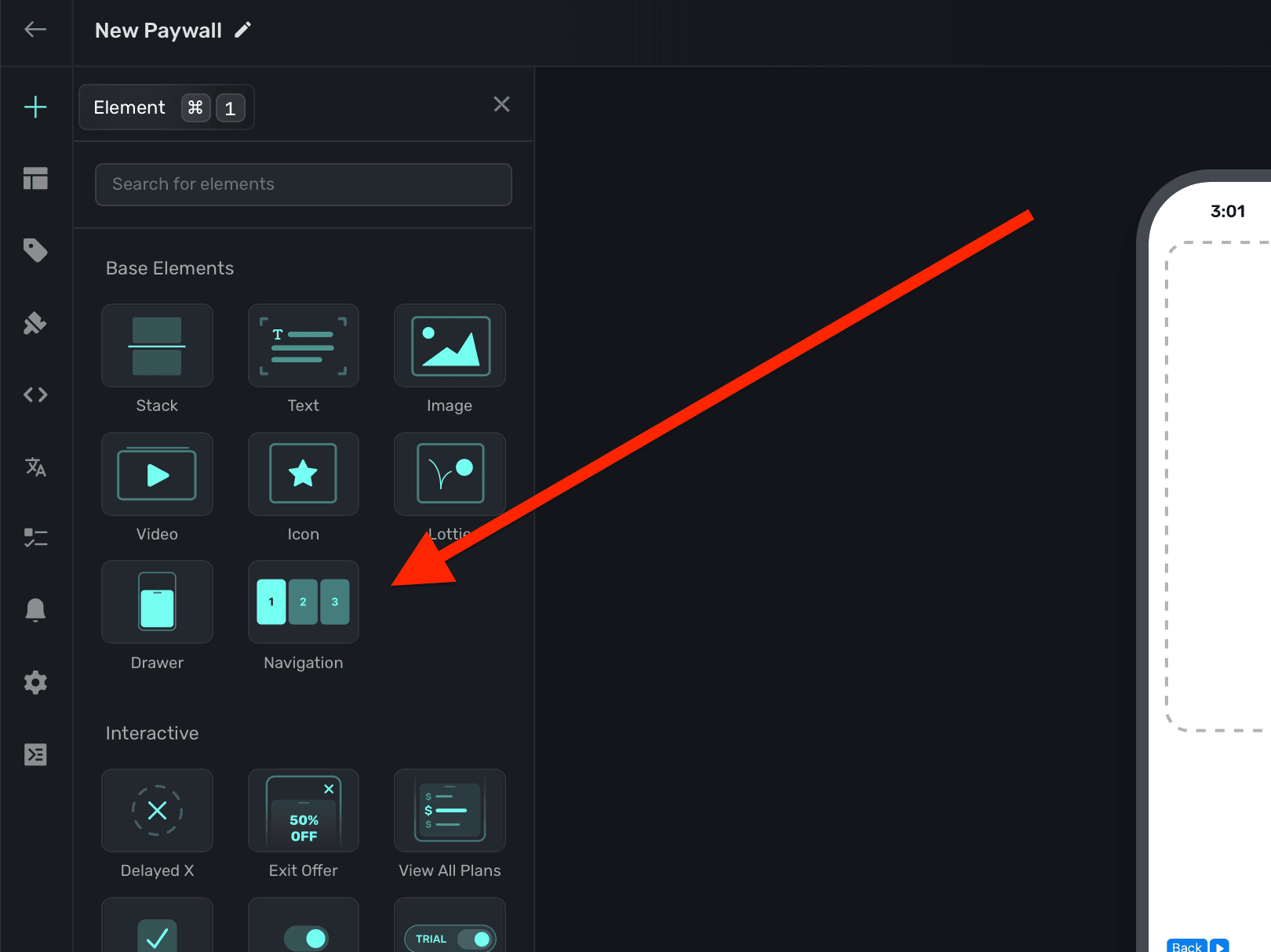Insert a Drawer element
Image resolution: width=1271 pixels, height=952 pixels.
point(157,602)
